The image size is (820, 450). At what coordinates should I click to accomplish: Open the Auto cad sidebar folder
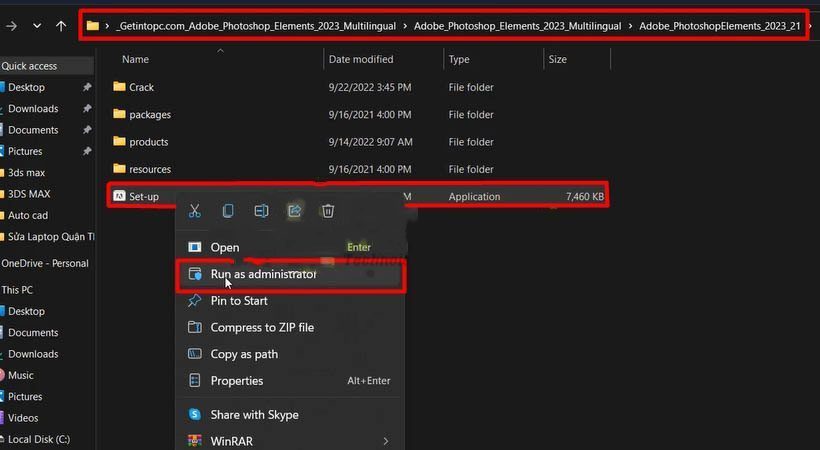coord(28,216)
